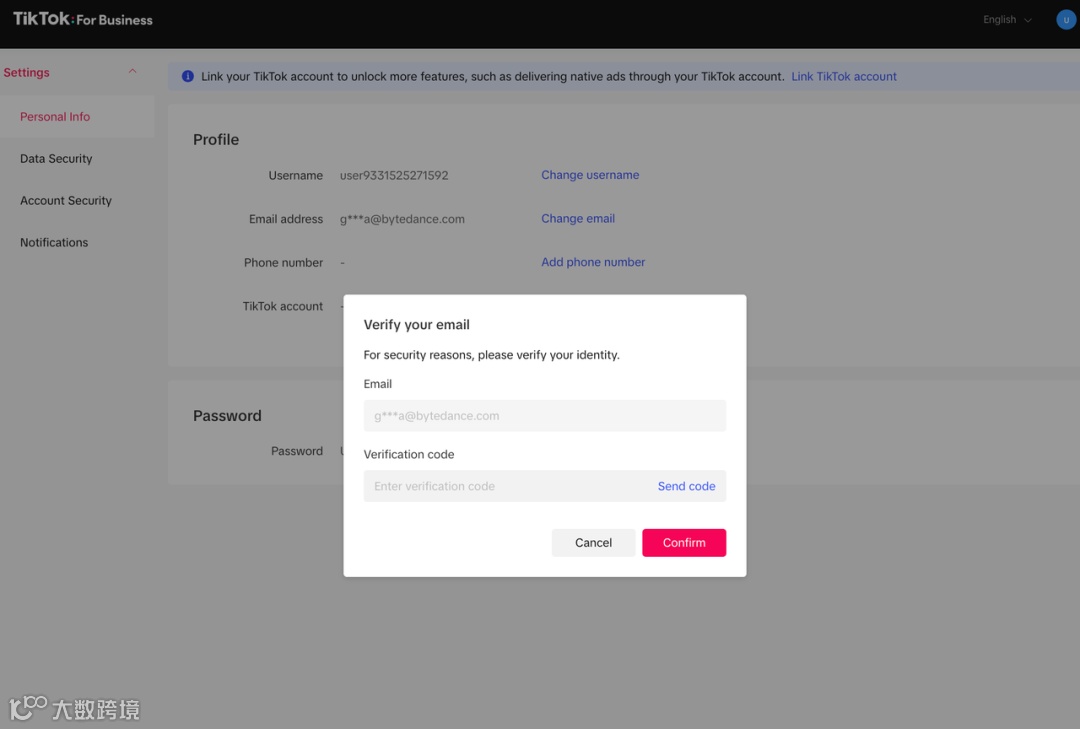This screenshot has height=729, width=1080.
Task: Click Send code in verification field
Action: coord(686,486)
